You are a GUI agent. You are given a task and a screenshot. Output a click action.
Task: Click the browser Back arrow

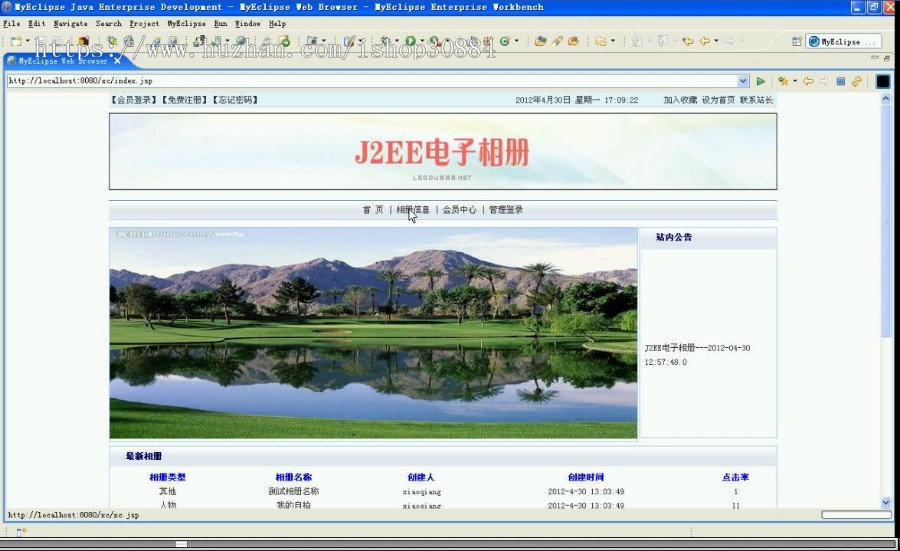point(808,81)
